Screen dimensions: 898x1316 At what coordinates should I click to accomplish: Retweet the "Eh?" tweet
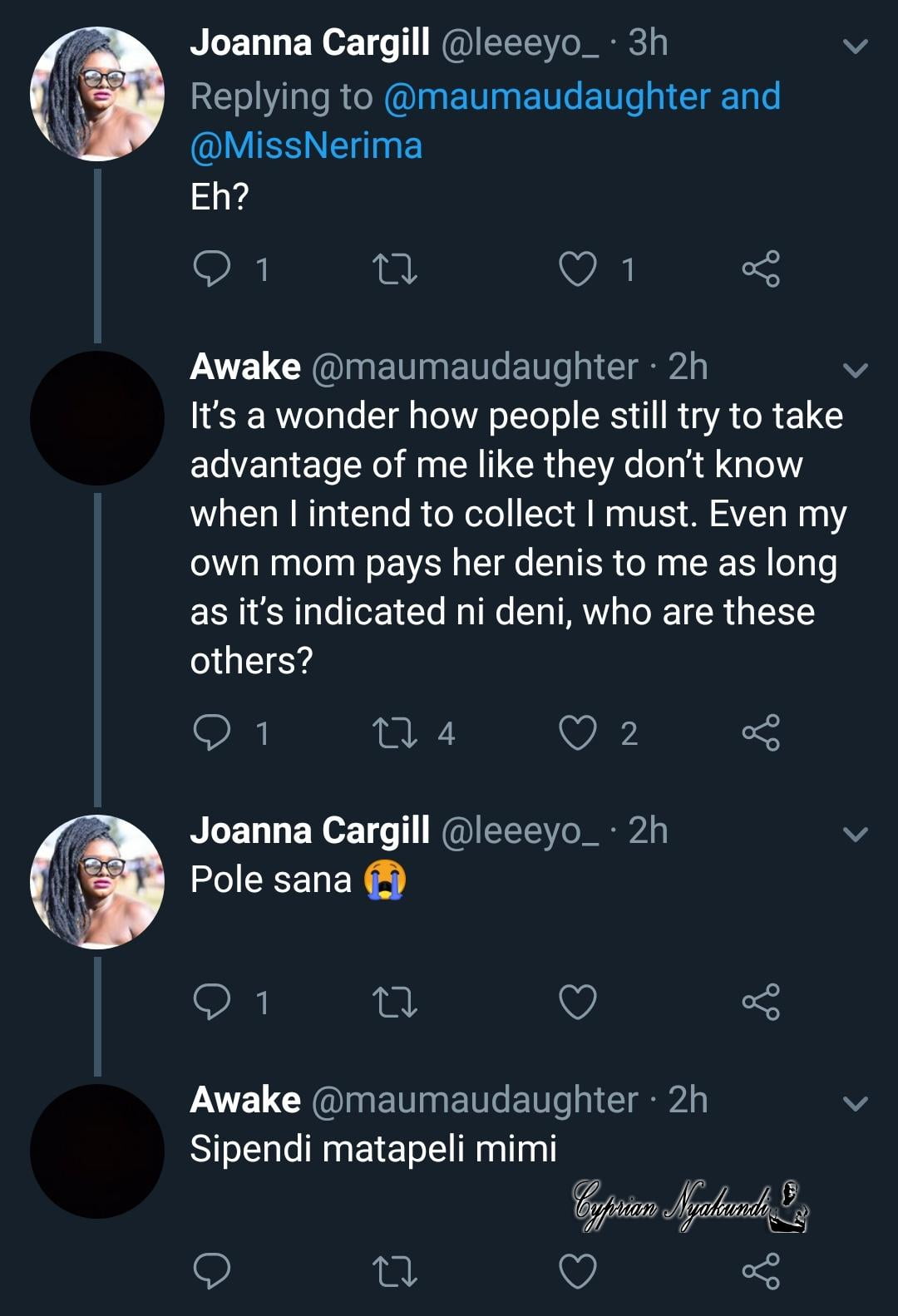point(394,269)
